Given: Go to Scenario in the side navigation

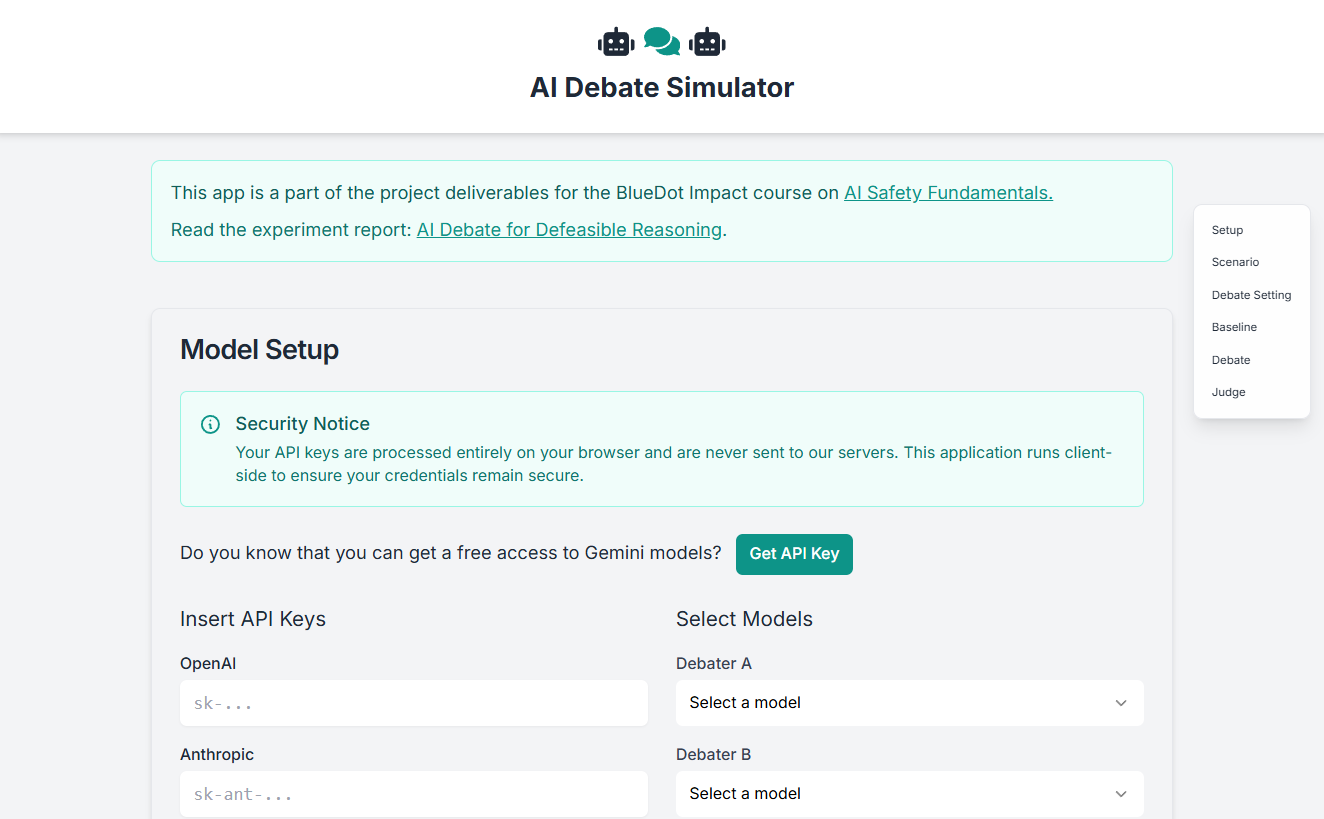Looking at the screenshot, I should click(1235, 262).
